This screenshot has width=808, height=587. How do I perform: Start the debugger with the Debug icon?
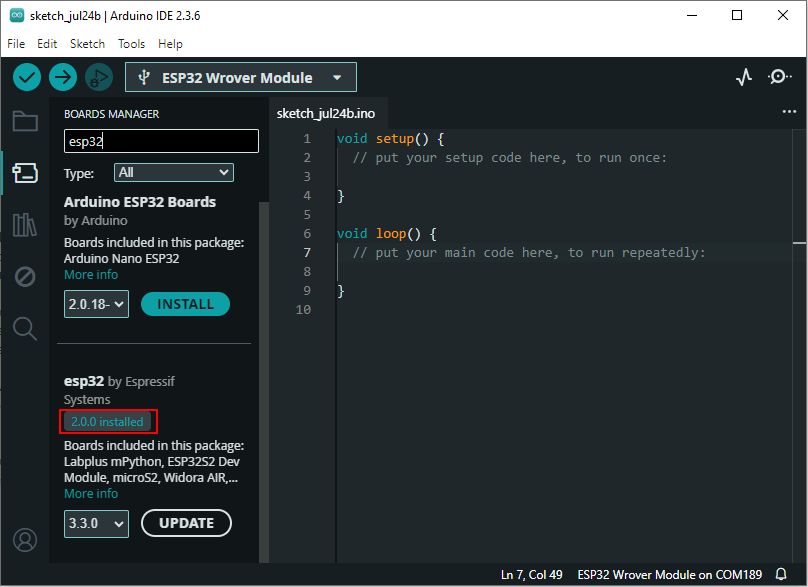point(99,78)
